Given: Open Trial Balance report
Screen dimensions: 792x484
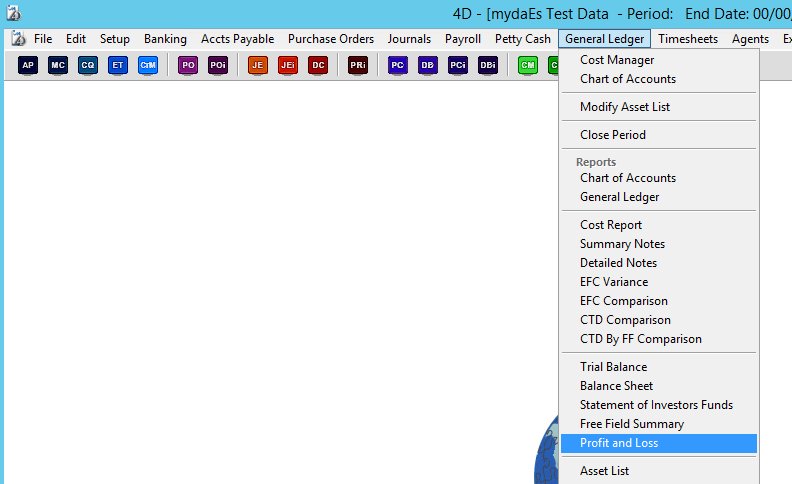Looking at the screenshot, I should click(x=659, y=367).
